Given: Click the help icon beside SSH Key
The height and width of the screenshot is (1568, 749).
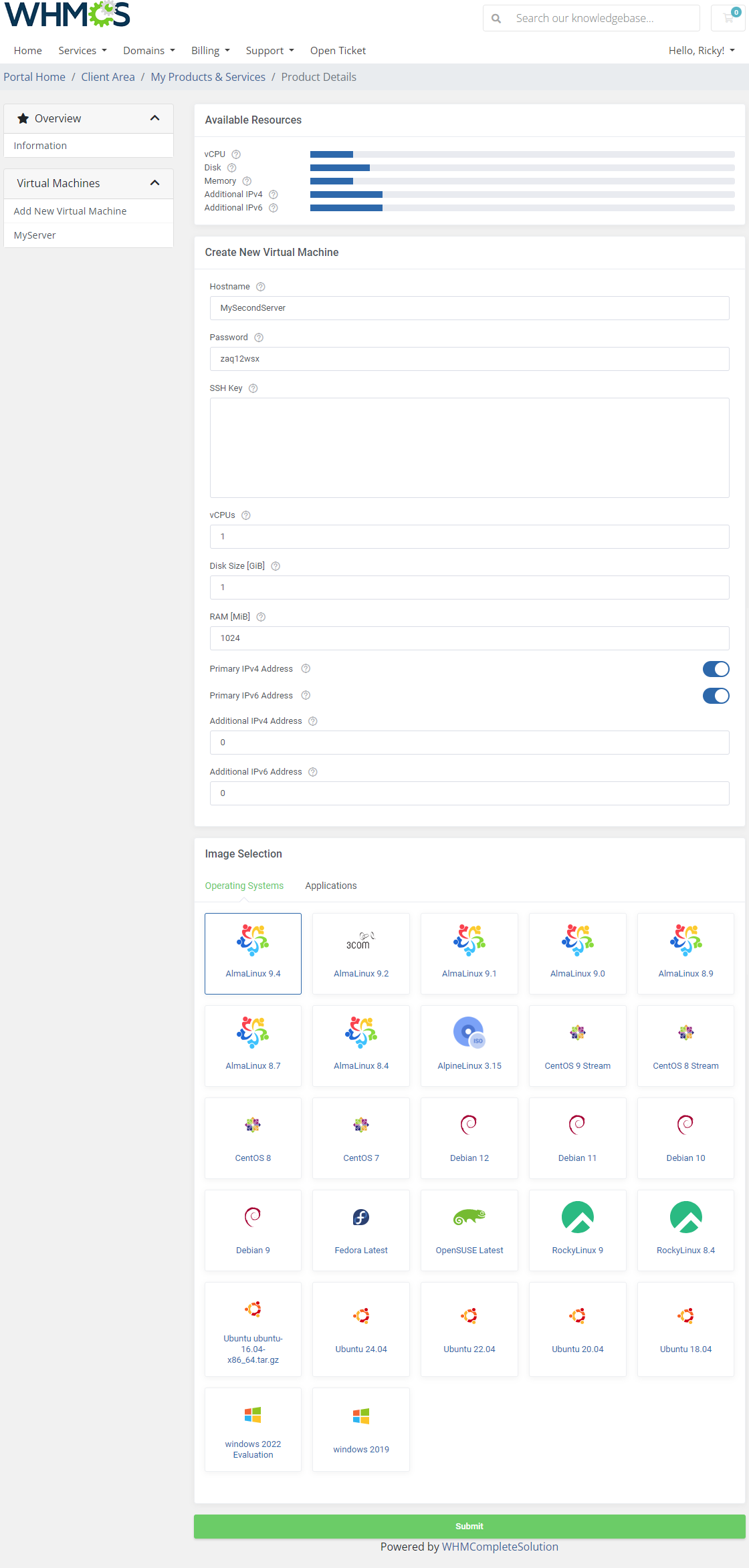Looking at the screenshot, I should 253,388.
